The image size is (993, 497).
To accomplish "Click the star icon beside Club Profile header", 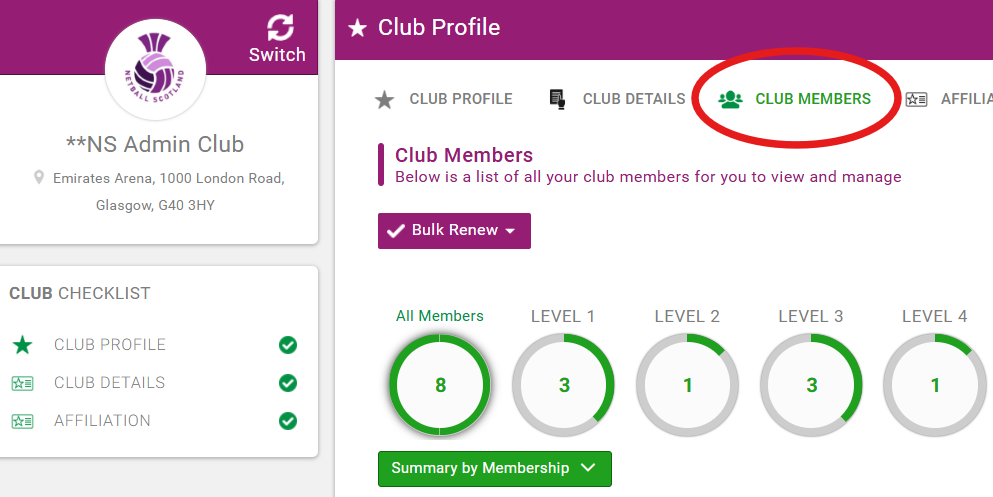I will [x=357, y=28].
